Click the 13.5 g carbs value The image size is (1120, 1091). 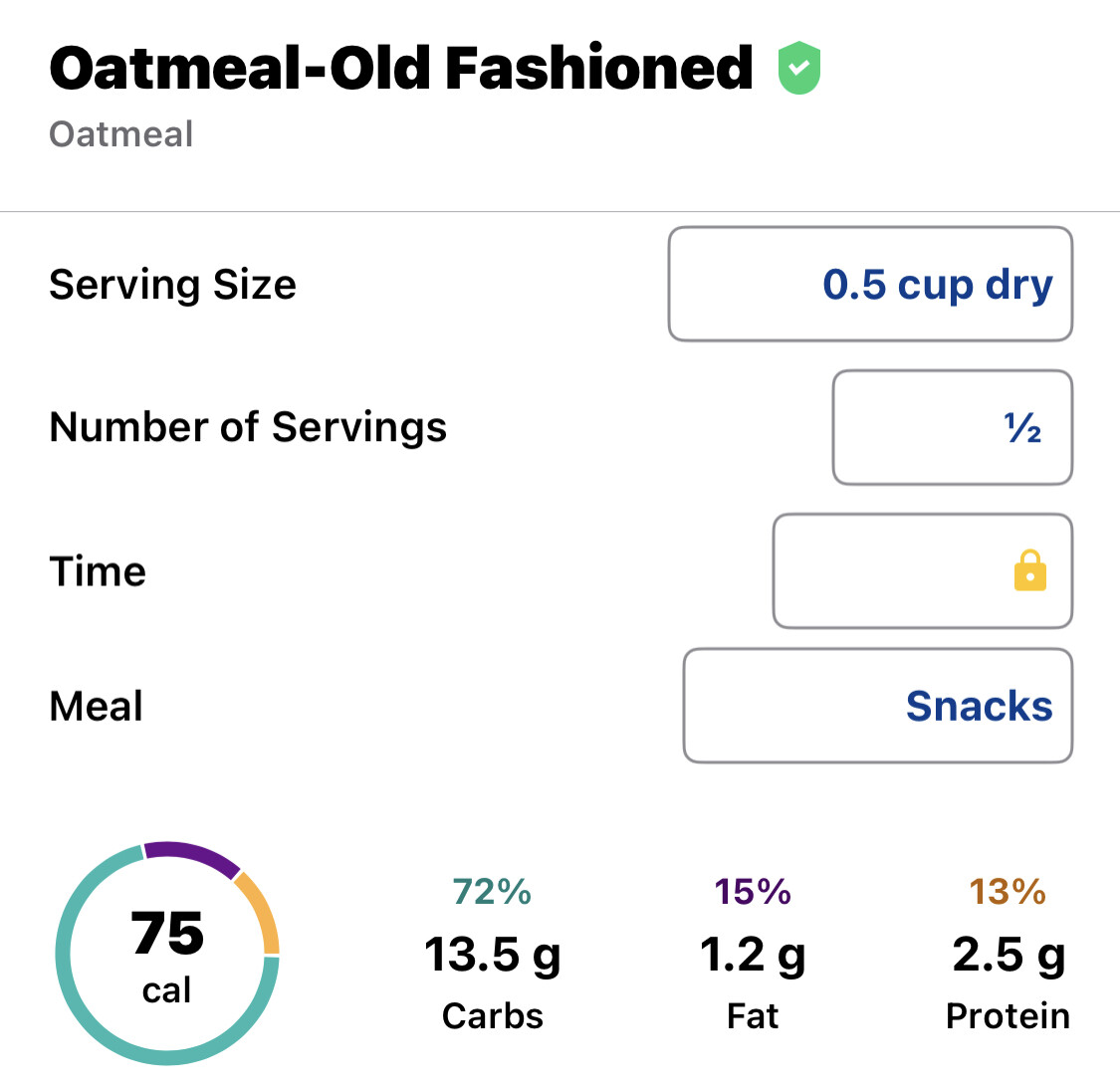point(492,955)
